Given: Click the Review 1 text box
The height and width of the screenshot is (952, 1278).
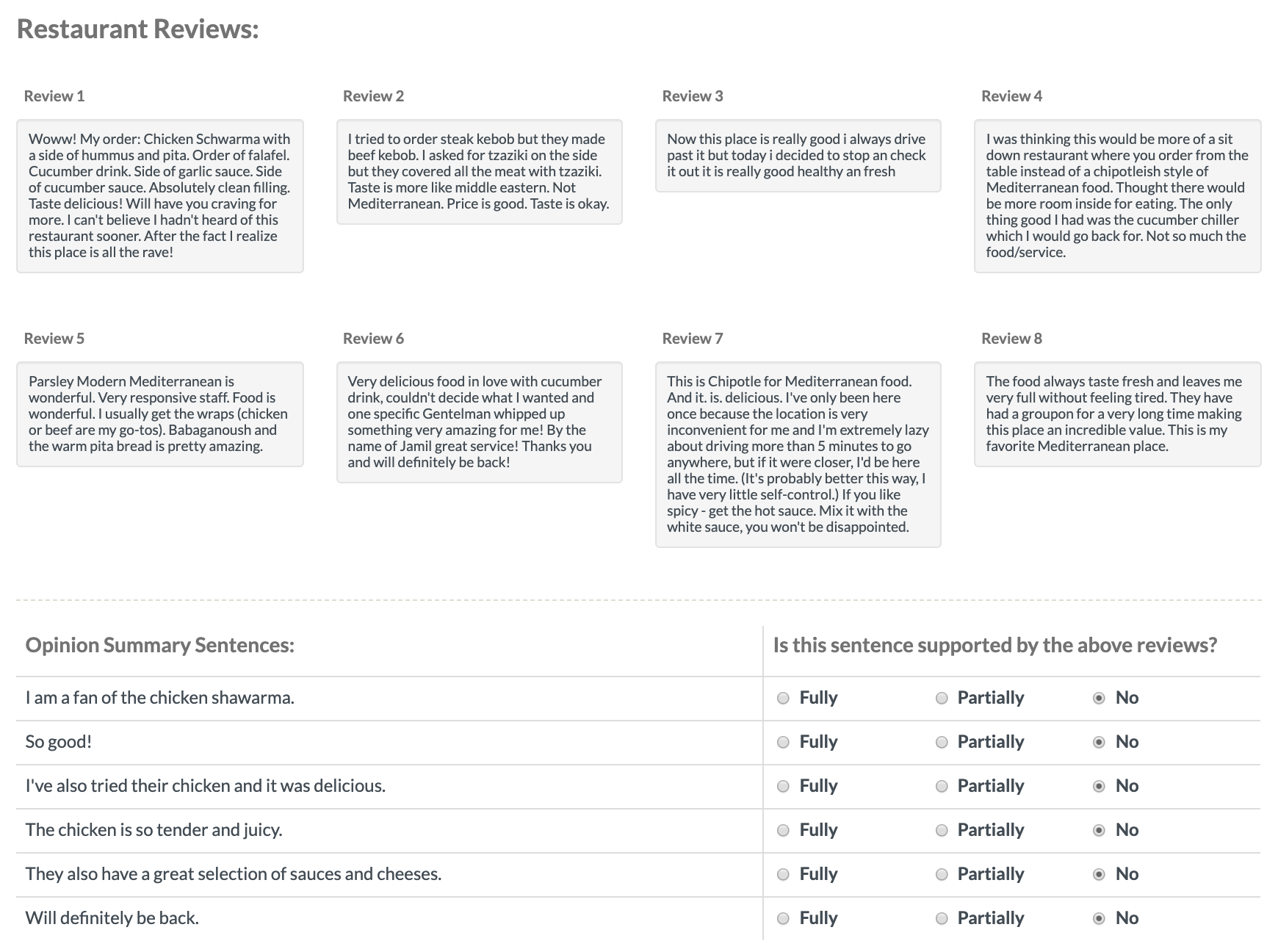Looking at the screenshot, I should click(160, 195).
